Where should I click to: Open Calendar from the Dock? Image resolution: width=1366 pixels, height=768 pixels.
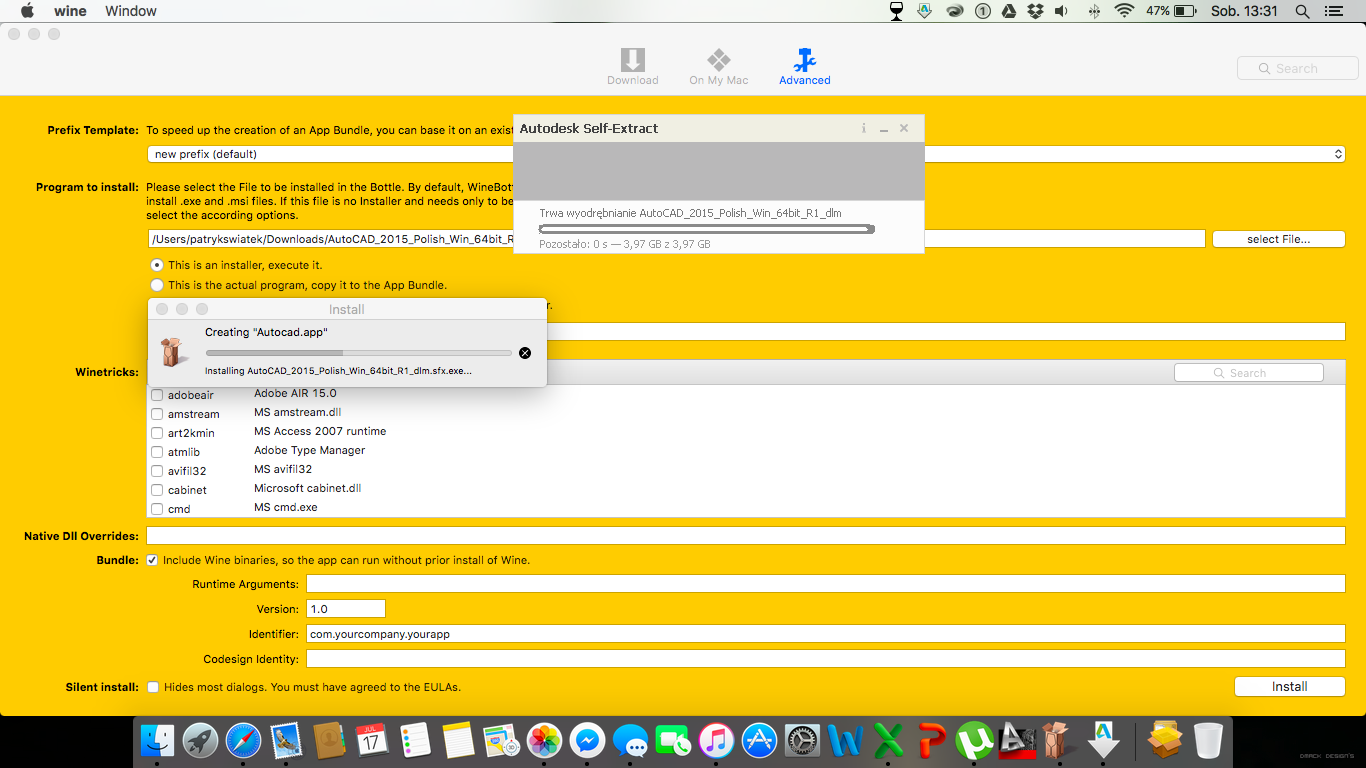pos(372,740)
